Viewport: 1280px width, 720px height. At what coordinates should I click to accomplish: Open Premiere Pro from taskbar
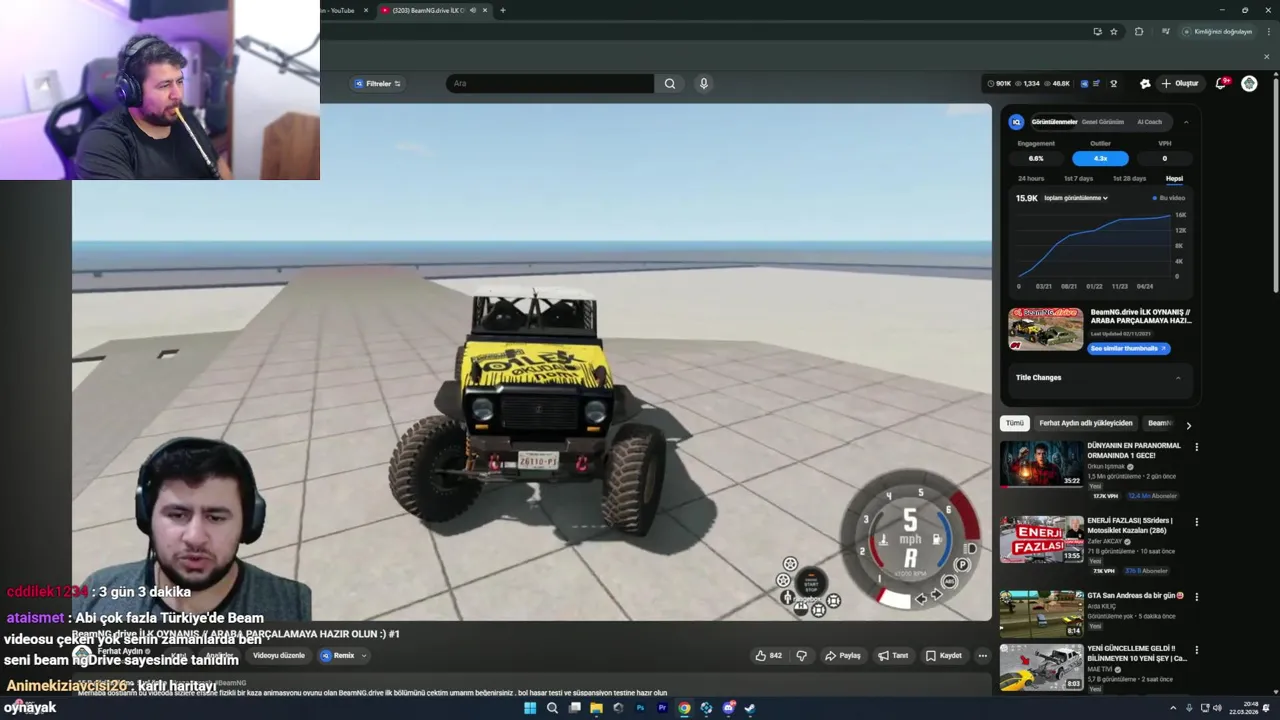[662, 708]
